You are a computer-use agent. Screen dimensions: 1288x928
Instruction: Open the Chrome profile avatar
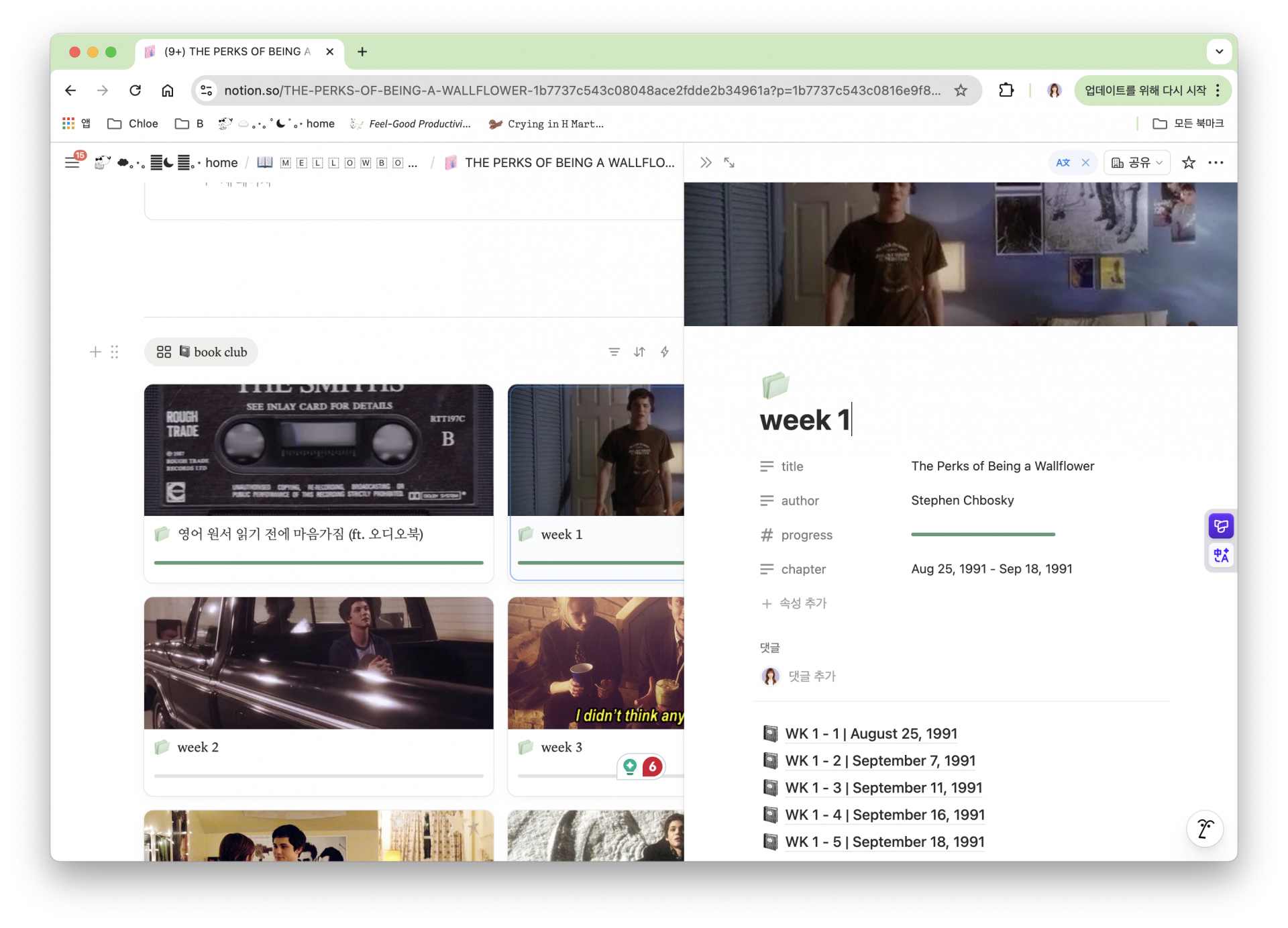coord(1054,91)
